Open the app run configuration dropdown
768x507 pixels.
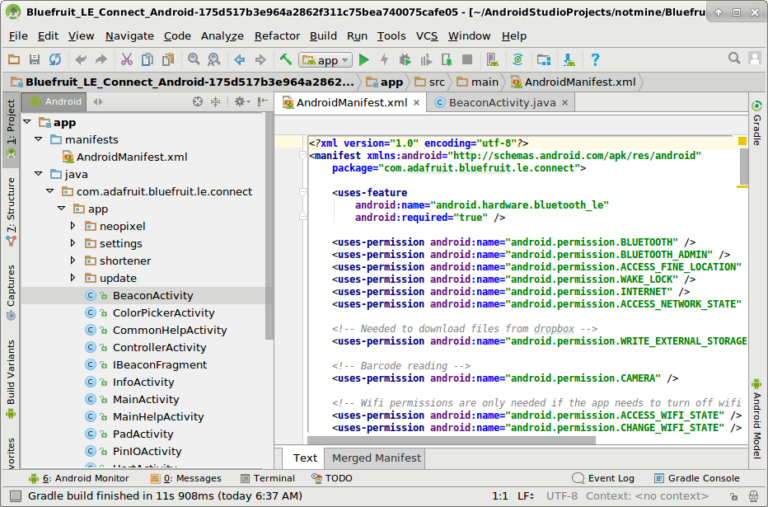coord(326,60)
